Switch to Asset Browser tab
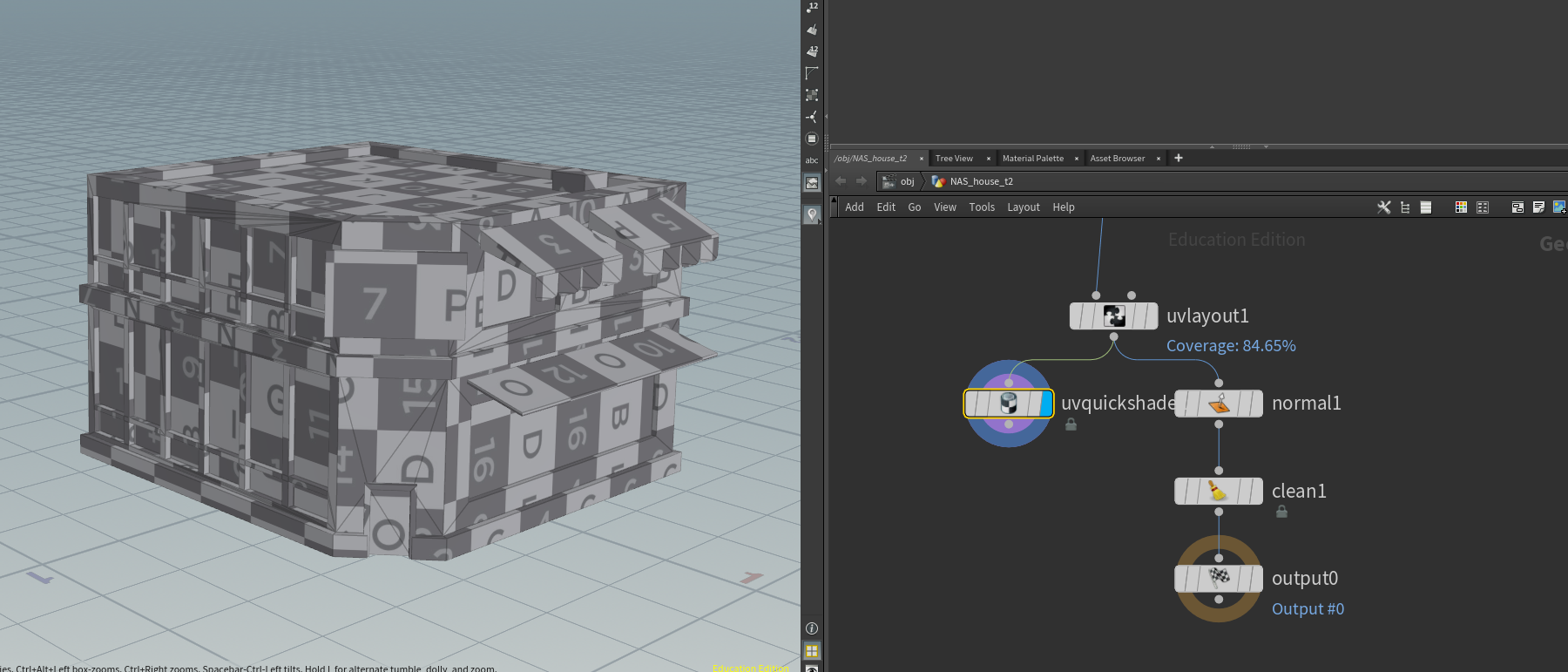The width and height of the screenshot is (1568, 672). tap(1118, 159)
